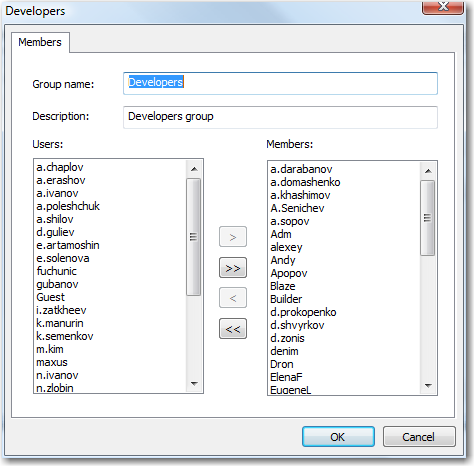
Task: Click the single < remove button
Action: pyautogui.click(x=233, y=298)
